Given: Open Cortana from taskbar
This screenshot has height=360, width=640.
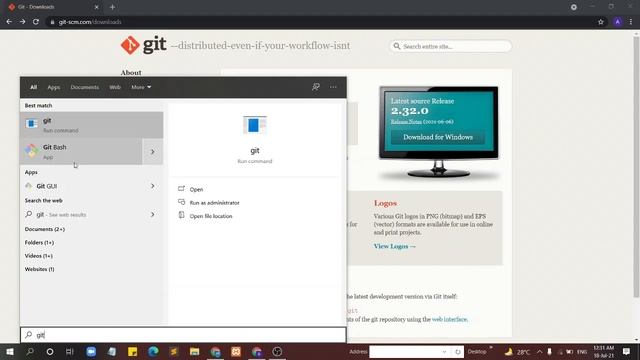Looking at the screenshot, I should point(50,352).
